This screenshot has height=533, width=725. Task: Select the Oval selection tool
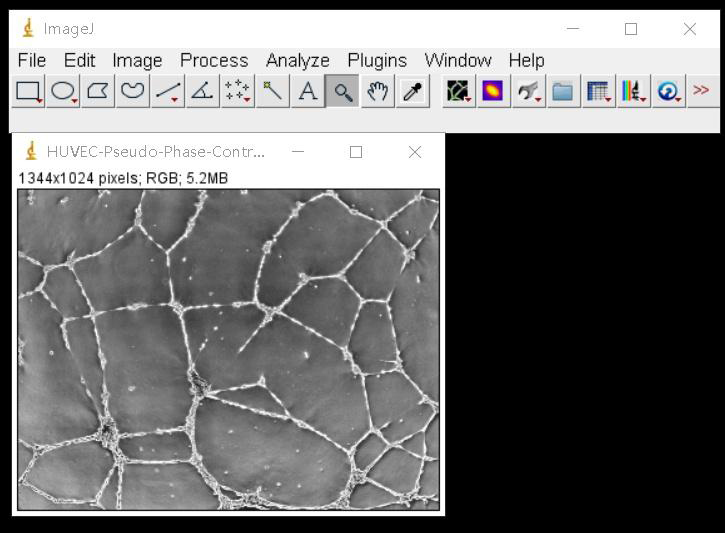(63, 92)
